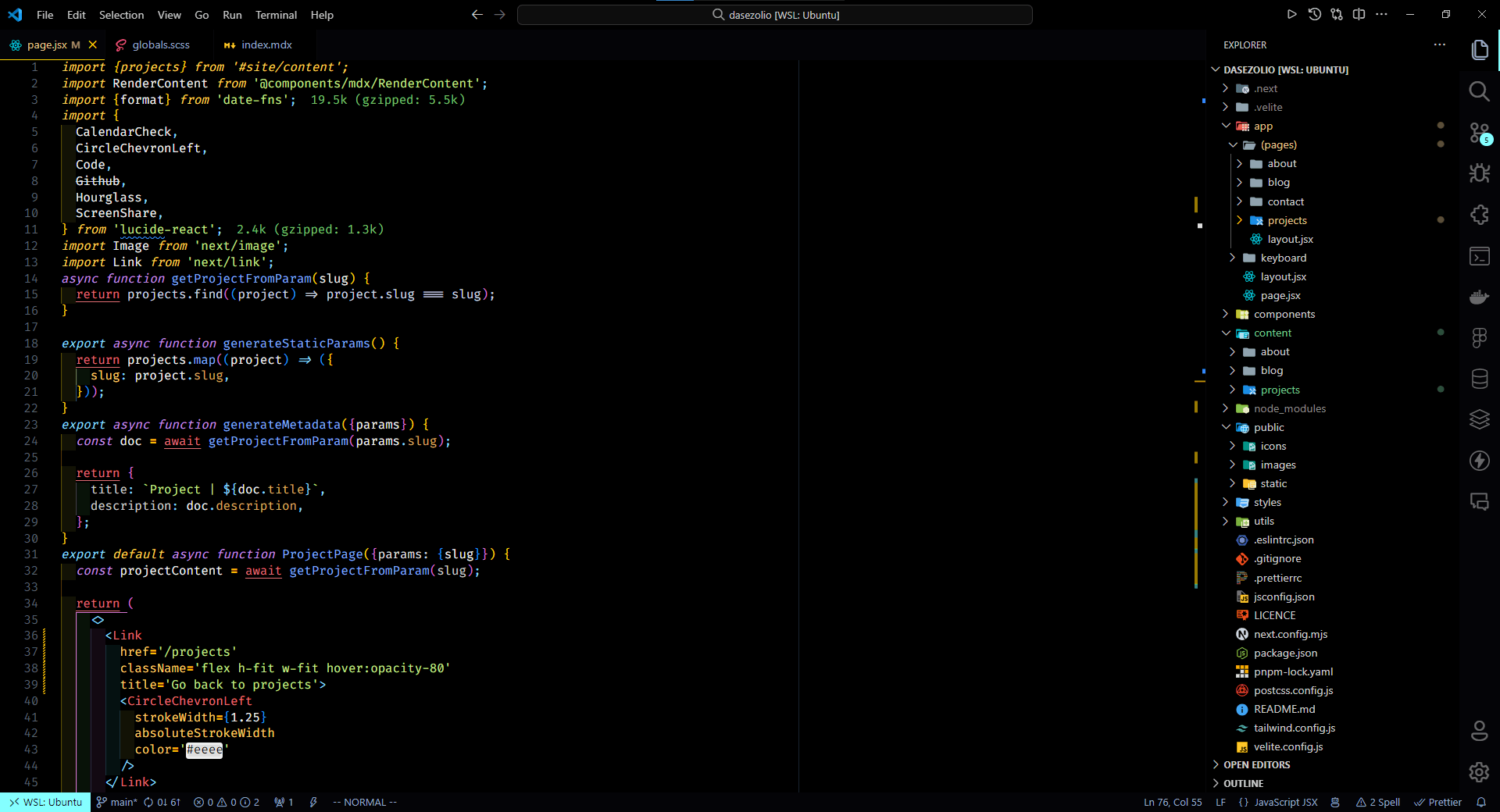
Task: Switch to the globals.scss tab
Action: [160, 45]
